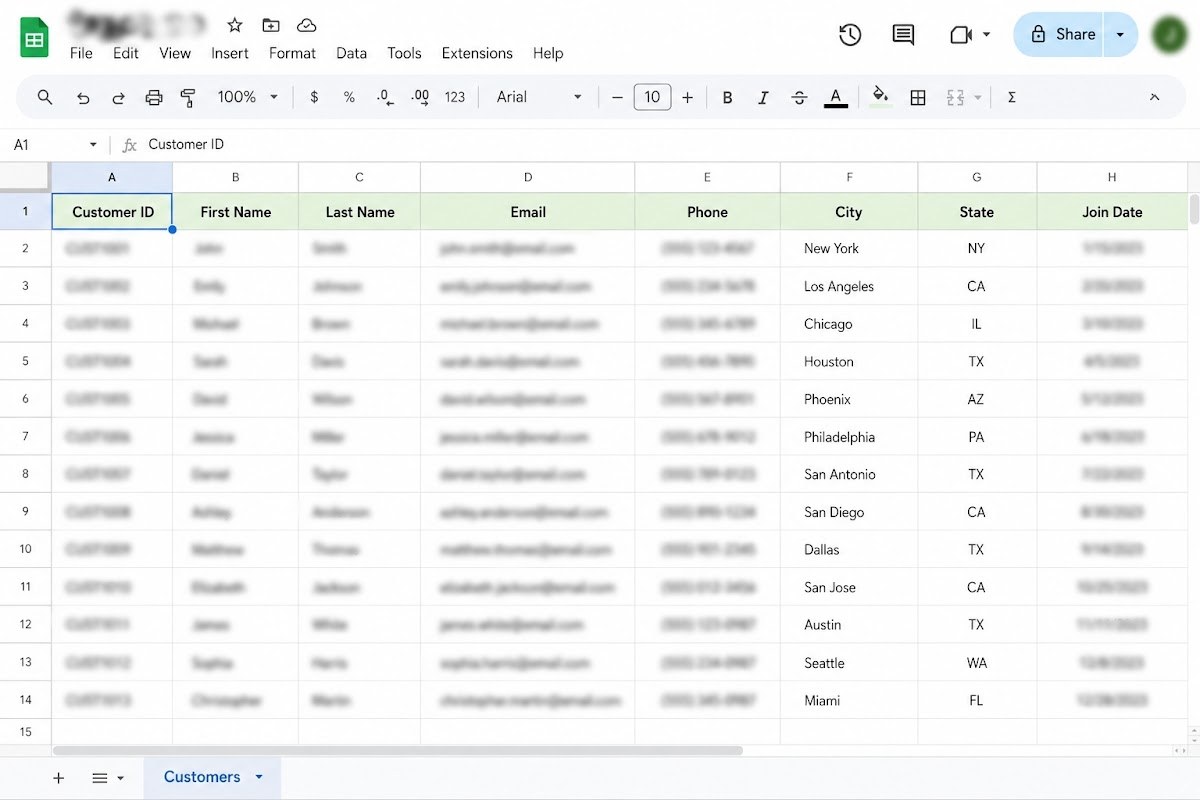Select row 7 header
This screenshot has width=1200, height=800.
[26, 436]
